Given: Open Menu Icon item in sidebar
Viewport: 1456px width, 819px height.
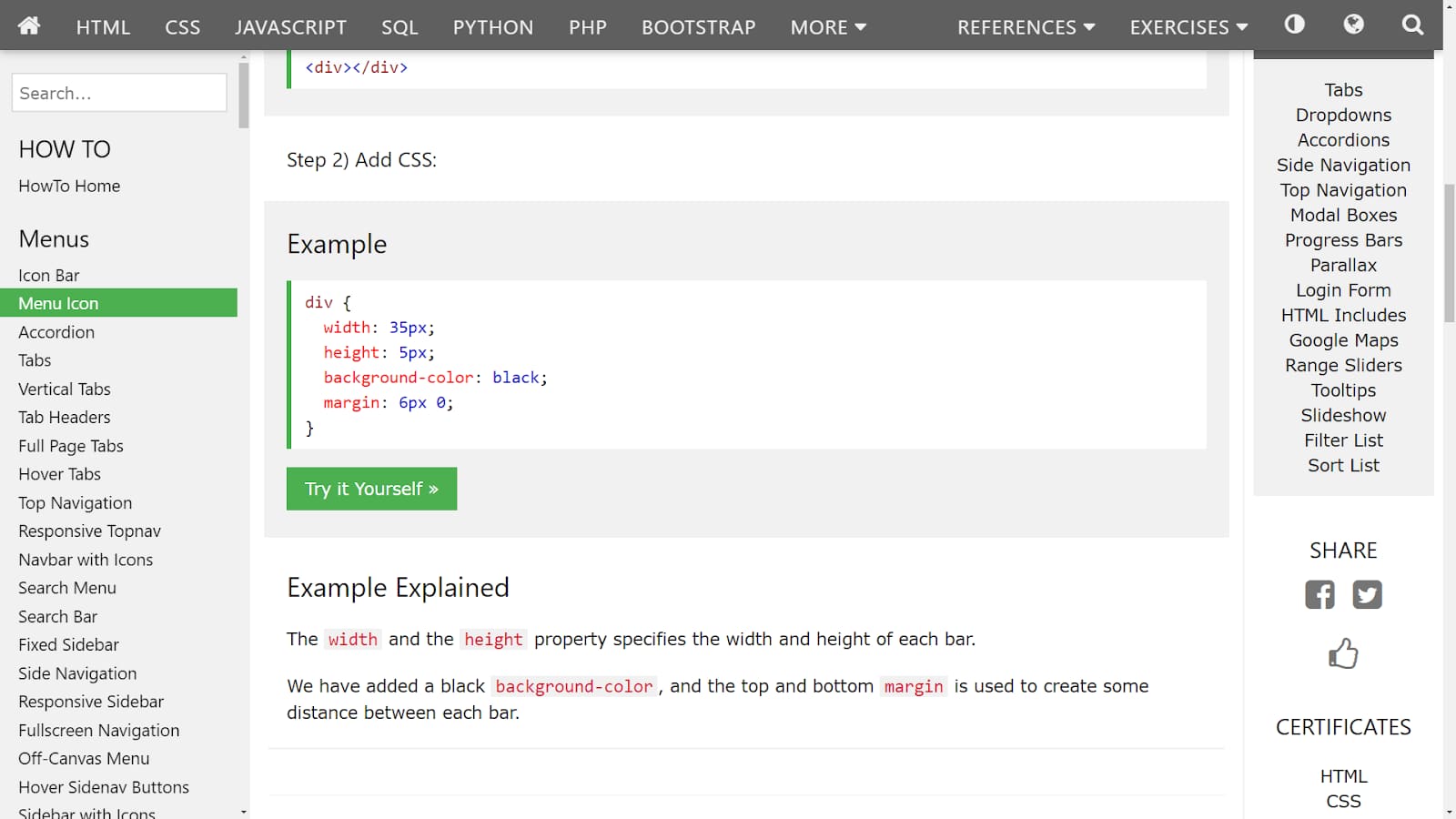Looking at the screenshot, I should [x=58, y=303].
